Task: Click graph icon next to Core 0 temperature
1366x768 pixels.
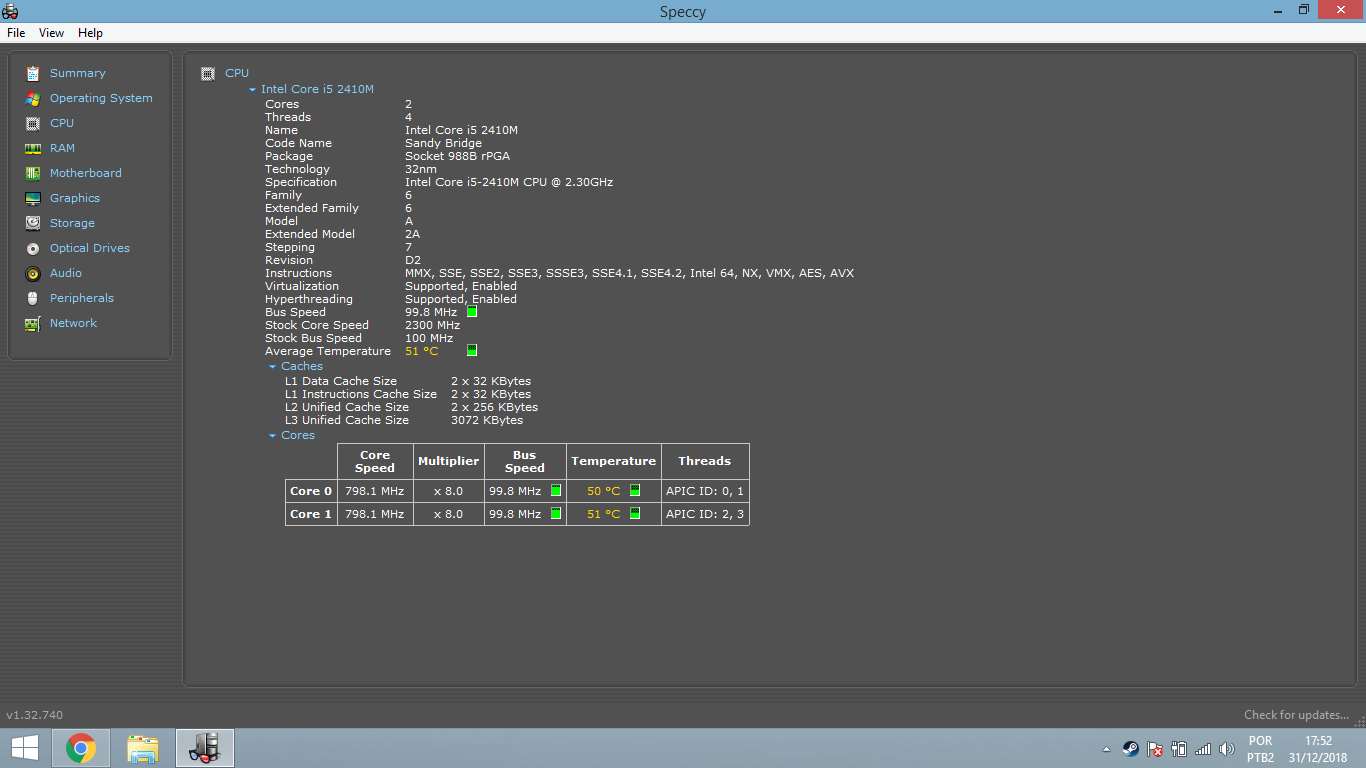Action: point(635,491)
